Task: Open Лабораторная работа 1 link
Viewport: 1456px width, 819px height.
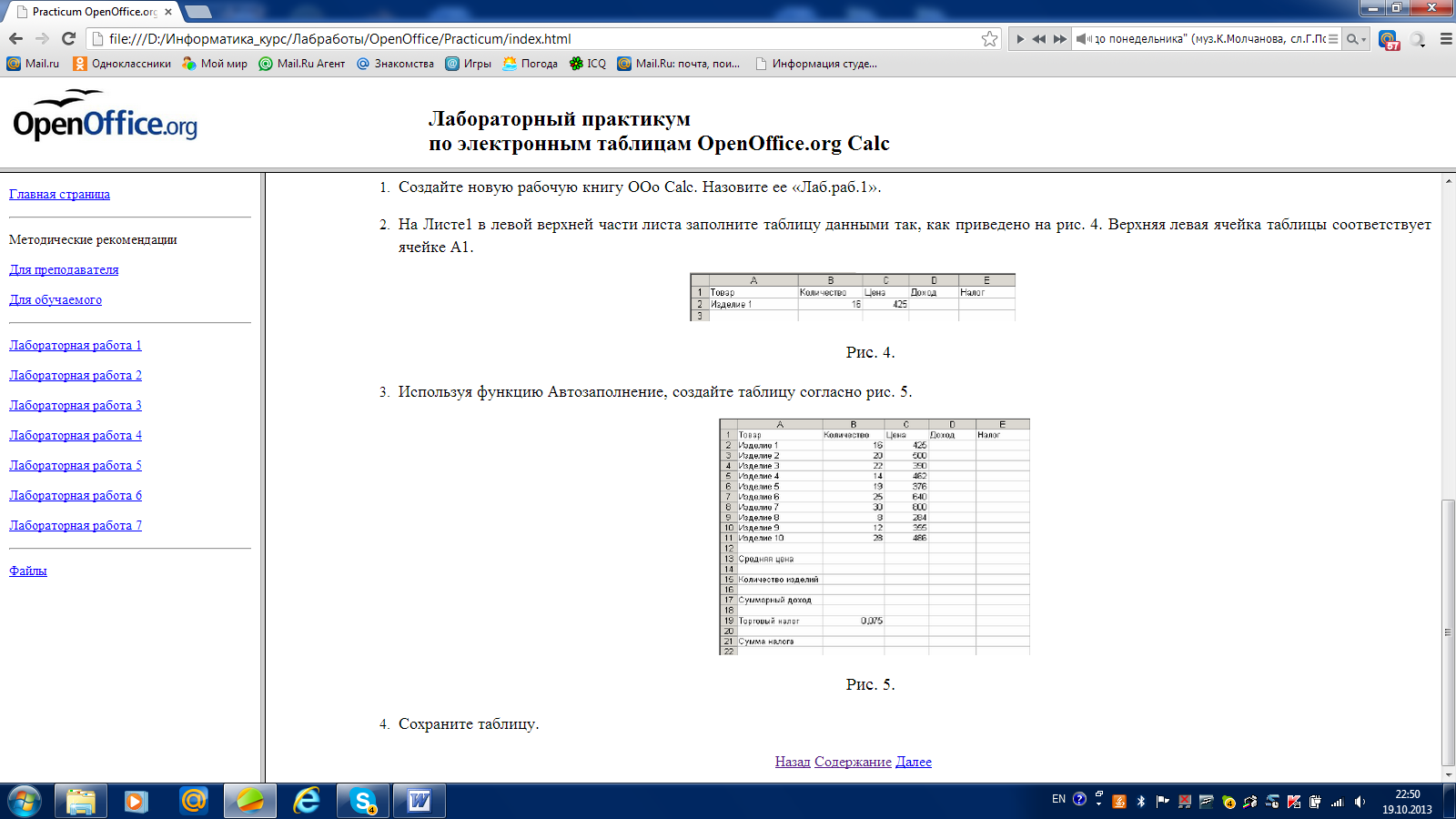Action: pyautogui.click(x=76, y=345)
